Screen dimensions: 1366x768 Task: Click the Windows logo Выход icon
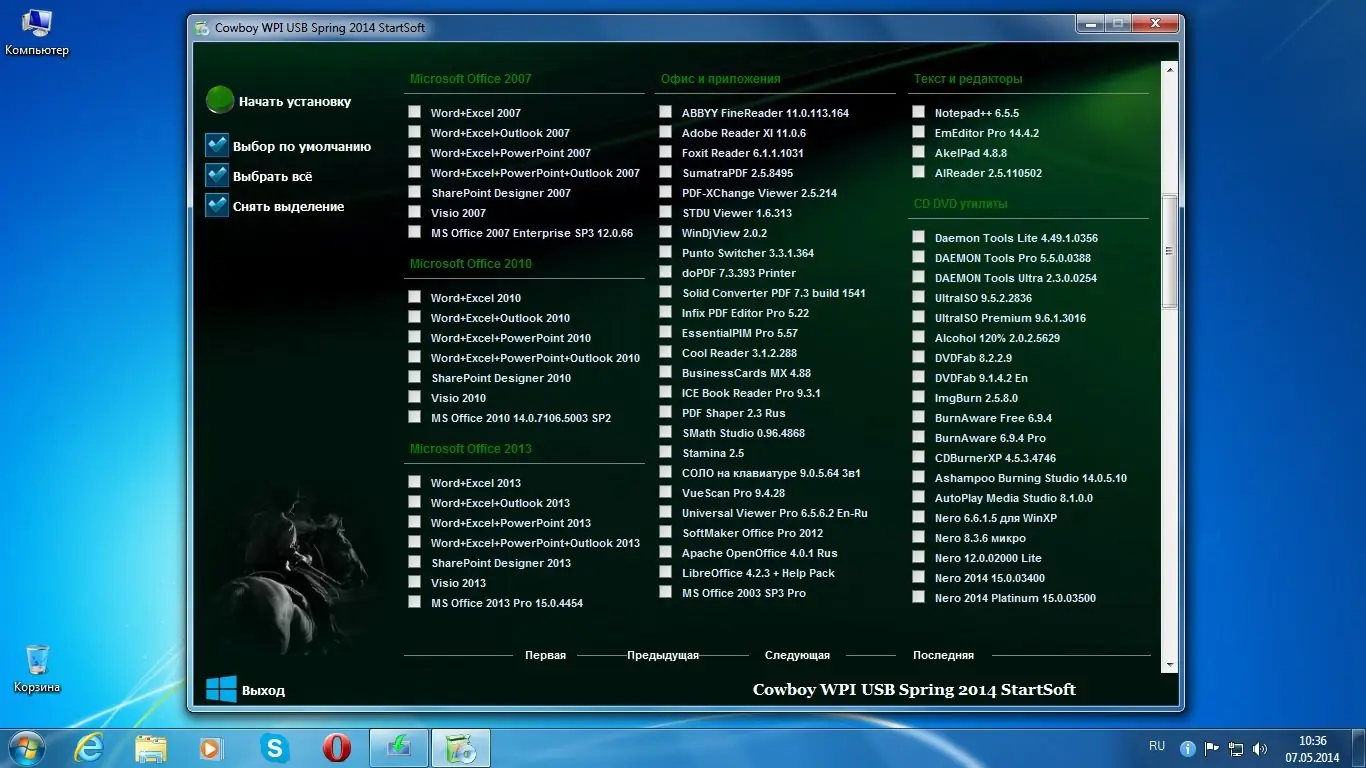click(221, 689)
